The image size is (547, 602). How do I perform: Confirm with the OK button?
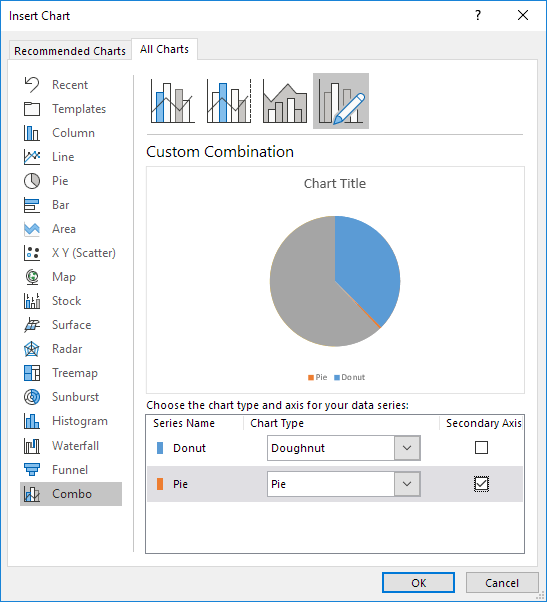pyautogui.click(x=418, y=583)
